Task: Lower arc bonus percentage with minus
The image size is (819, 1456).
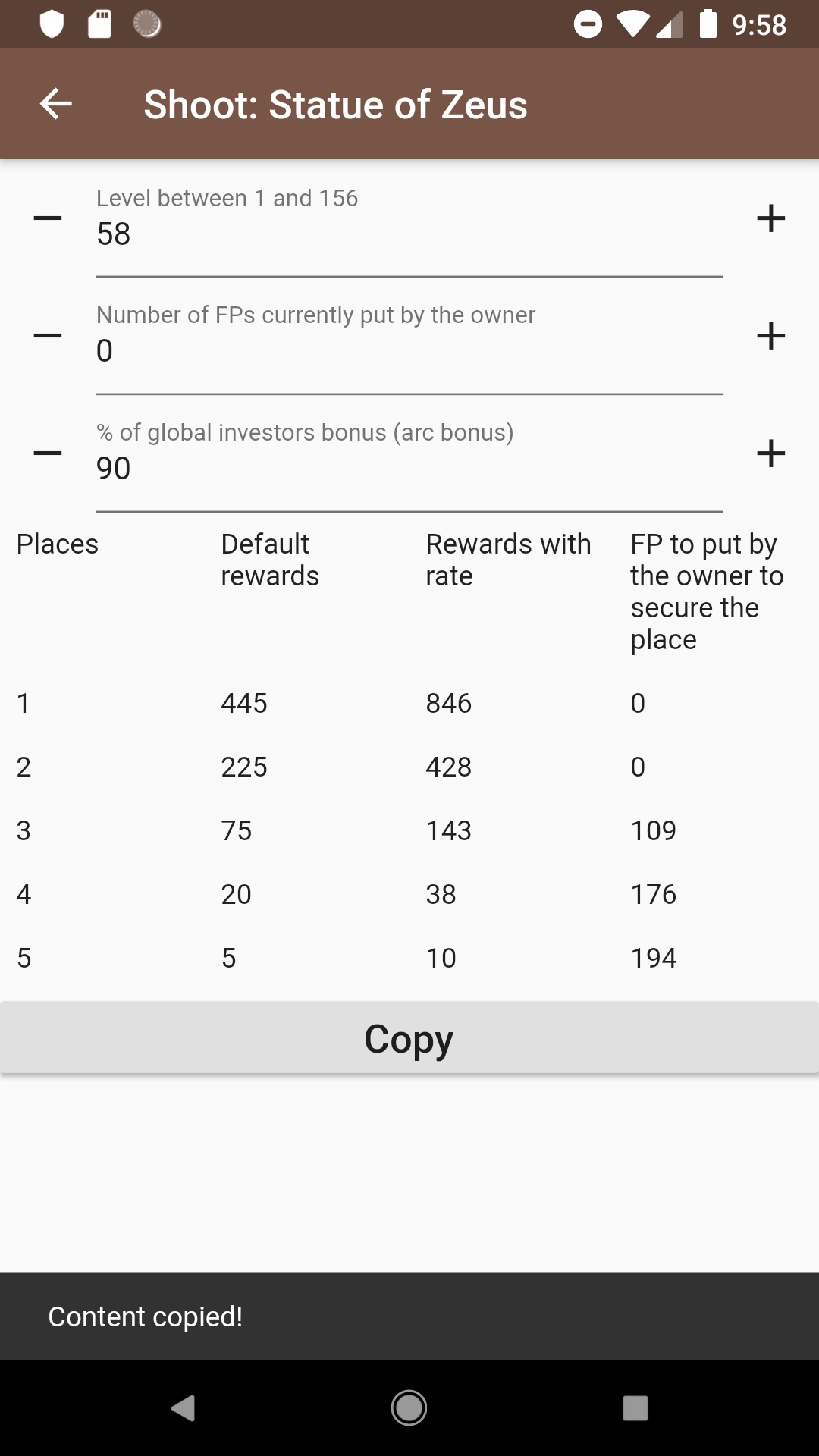Action: click(x=48, y=453)
